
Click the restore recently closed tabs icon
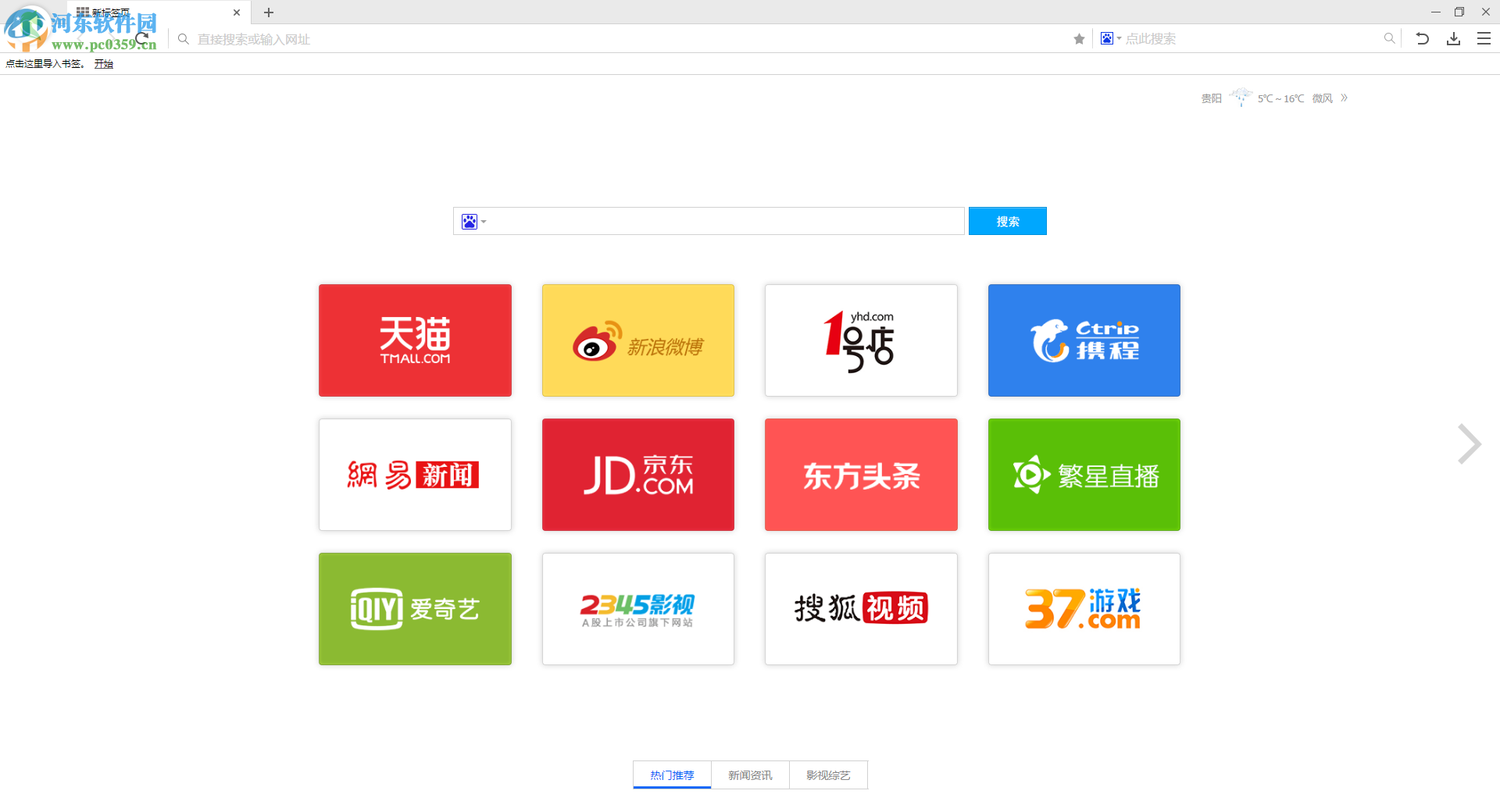tap(1423, 38)
